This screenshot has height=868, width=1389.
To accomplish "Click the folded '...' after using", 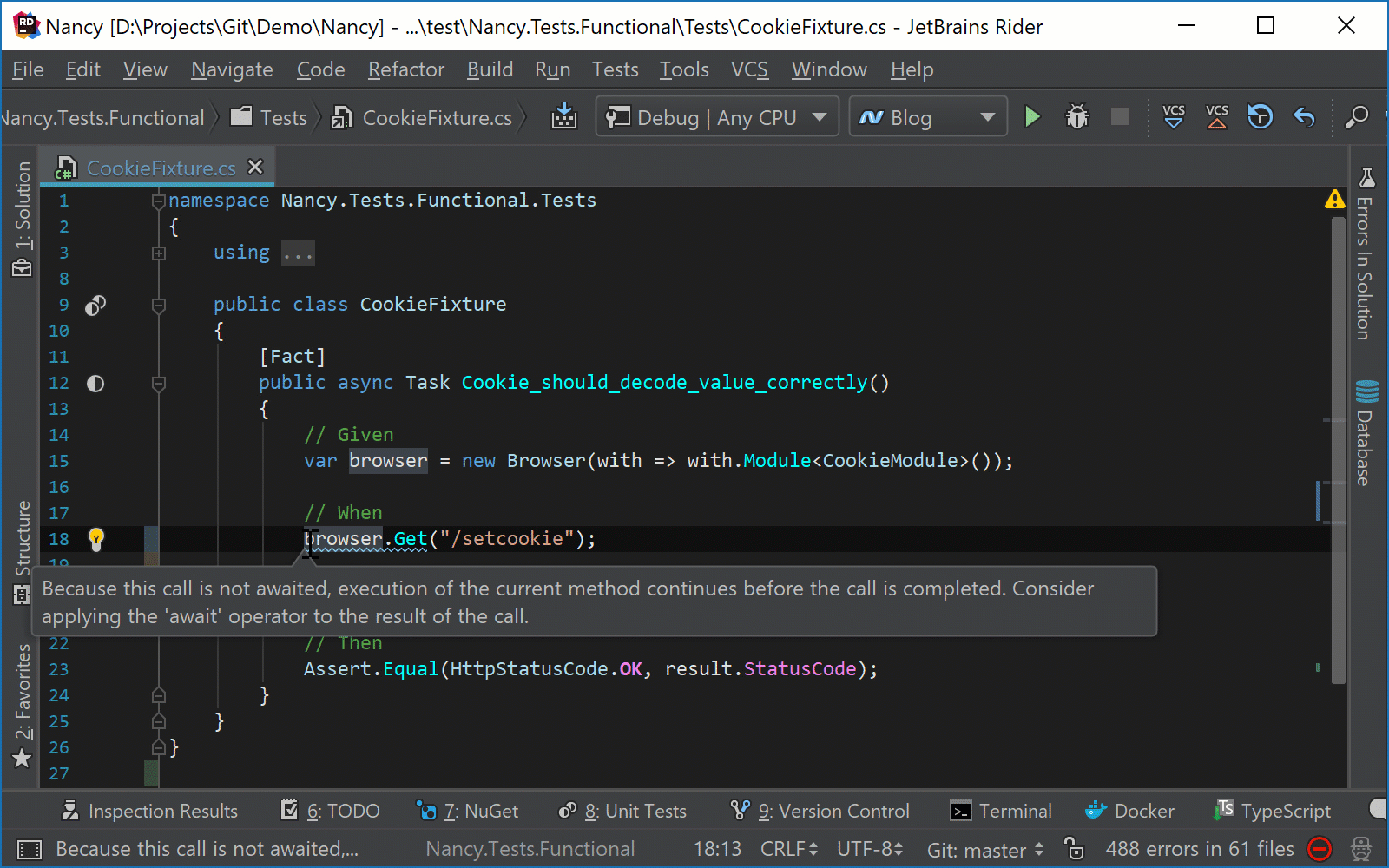I will (x=298, y=253).
